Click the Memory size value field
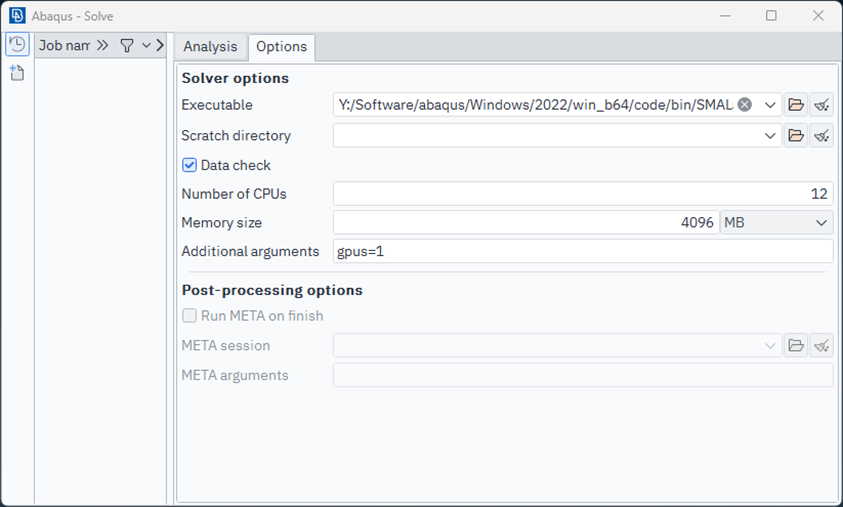 click(x=526, y=223)
